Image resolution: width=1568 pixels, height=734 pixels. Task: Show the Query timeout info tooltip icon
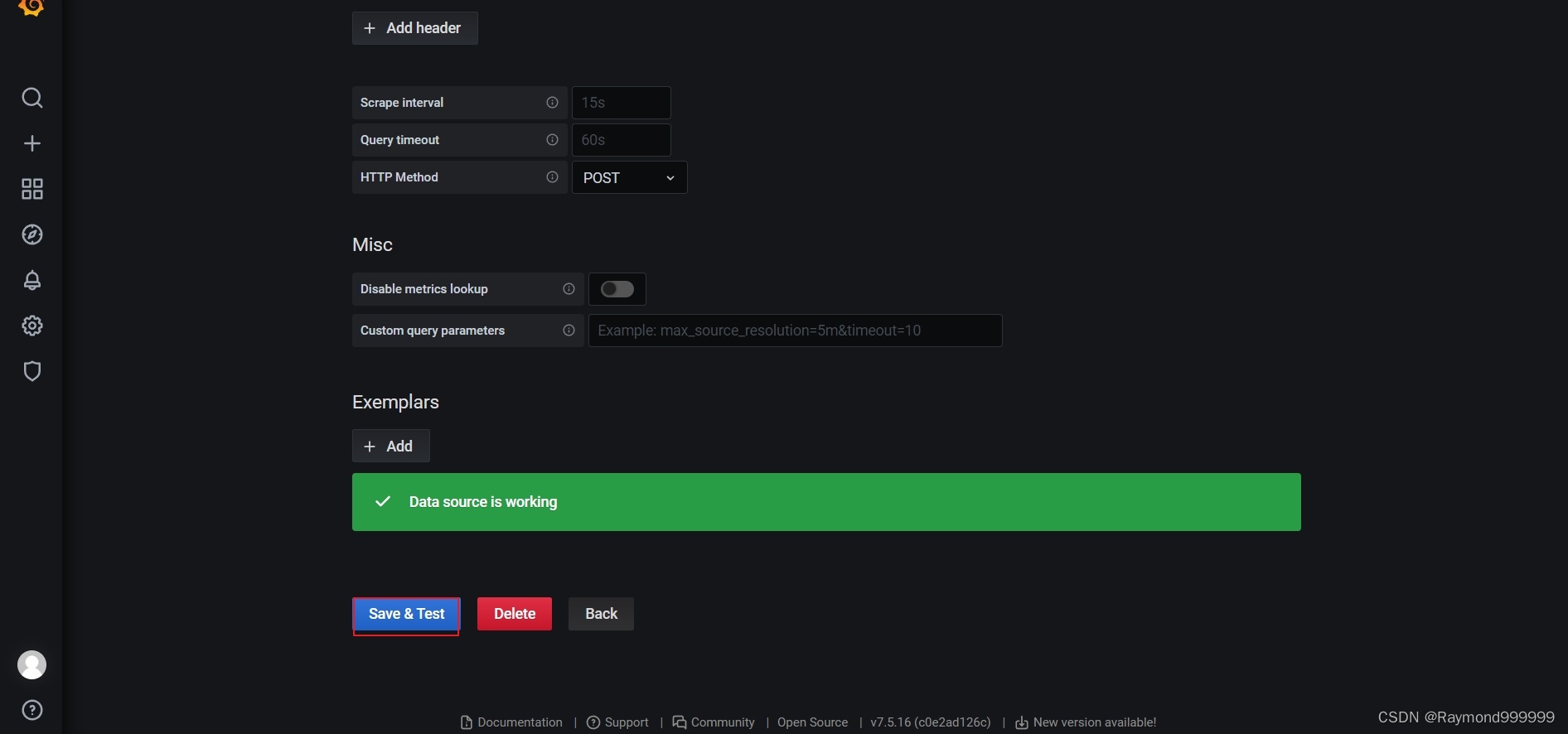tap(552, 140)
